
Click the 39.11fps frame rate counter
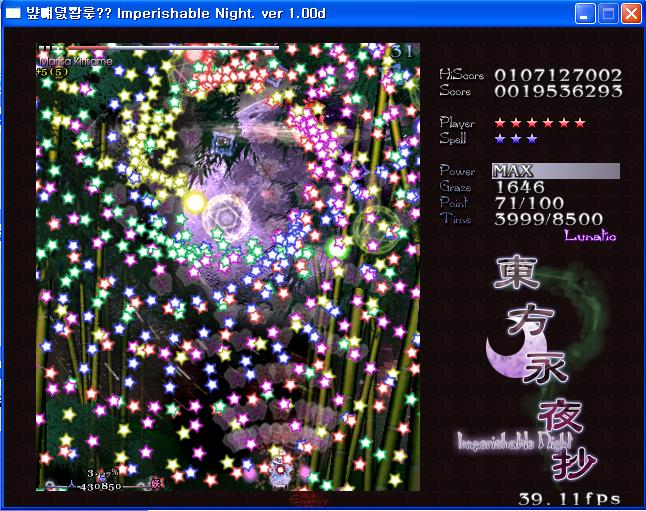[x=569, y=498]
